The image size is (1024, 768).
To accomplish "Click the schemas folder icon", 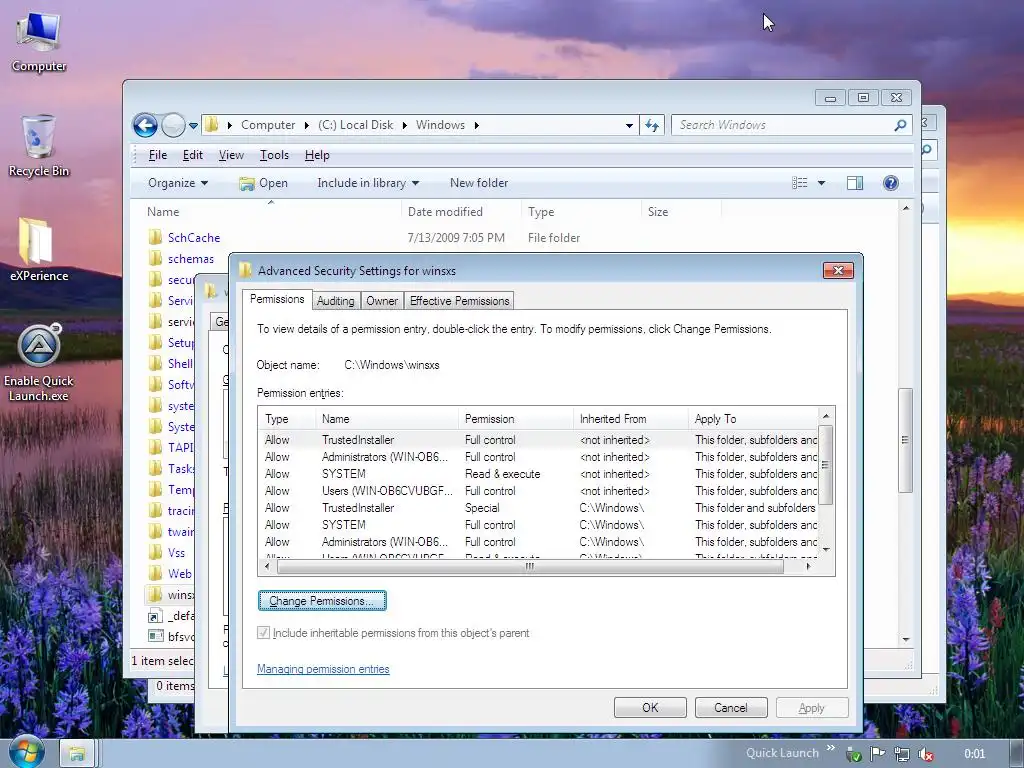I will click(x=155, y=259).
